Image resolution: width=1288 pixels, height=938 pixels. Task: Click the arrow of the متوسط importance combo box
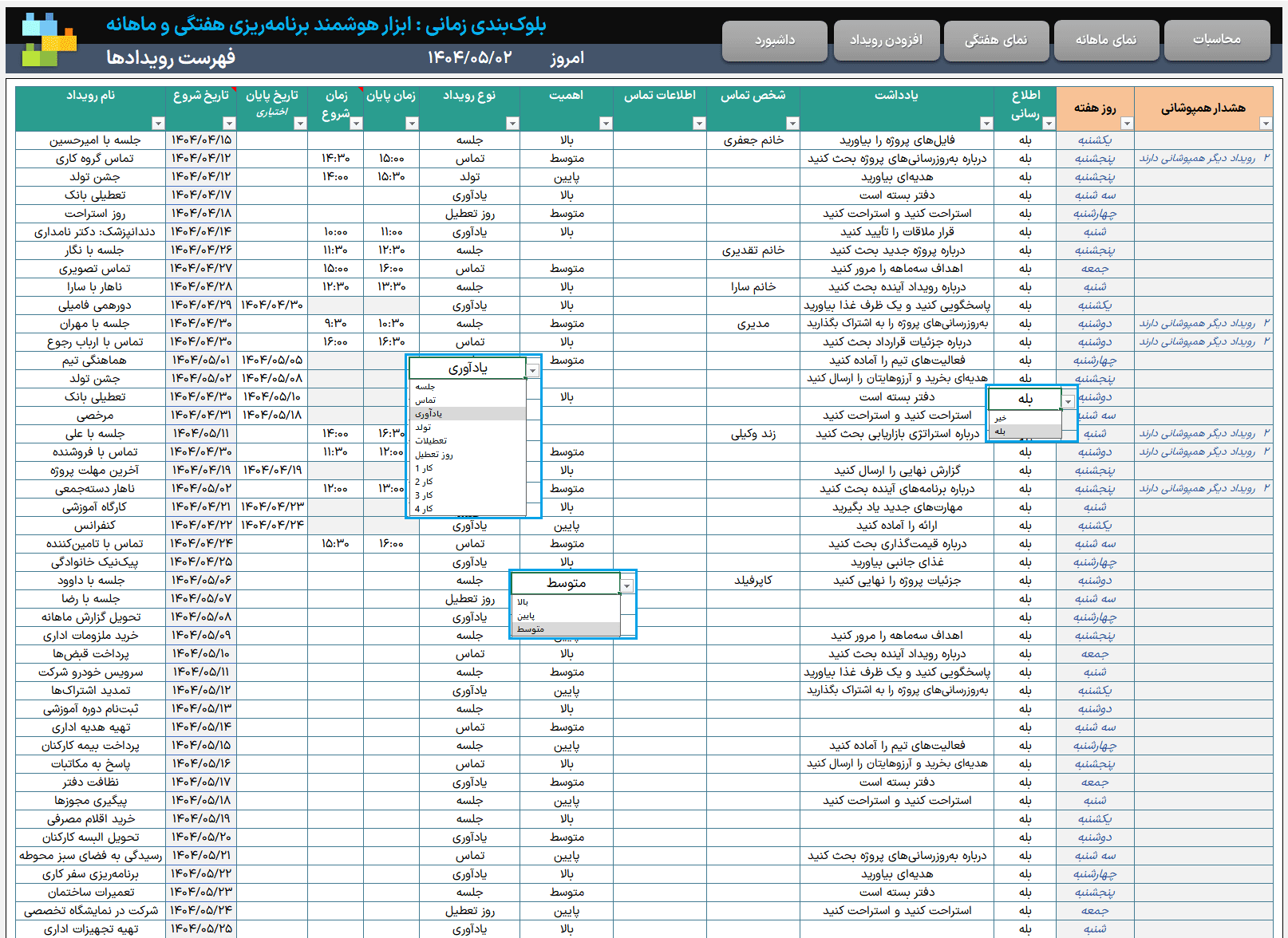(x=627, y=585)
